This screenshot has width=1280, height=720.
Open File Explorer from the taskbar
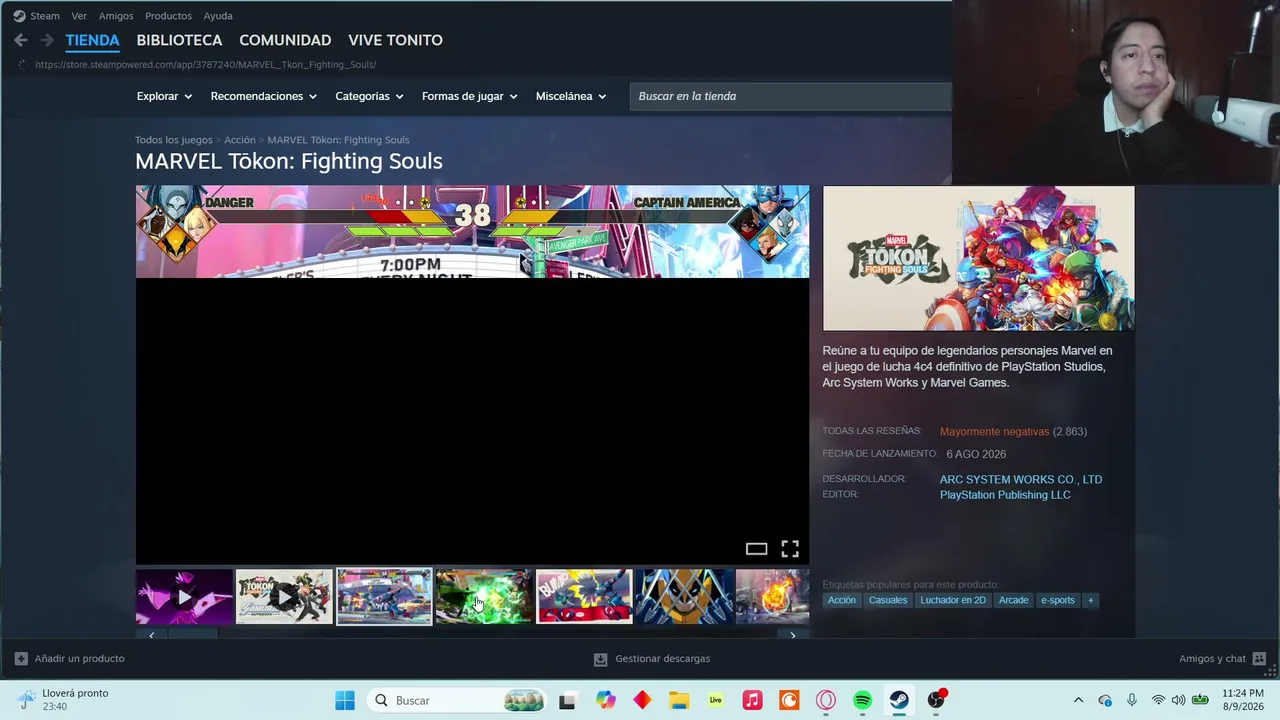679,700
